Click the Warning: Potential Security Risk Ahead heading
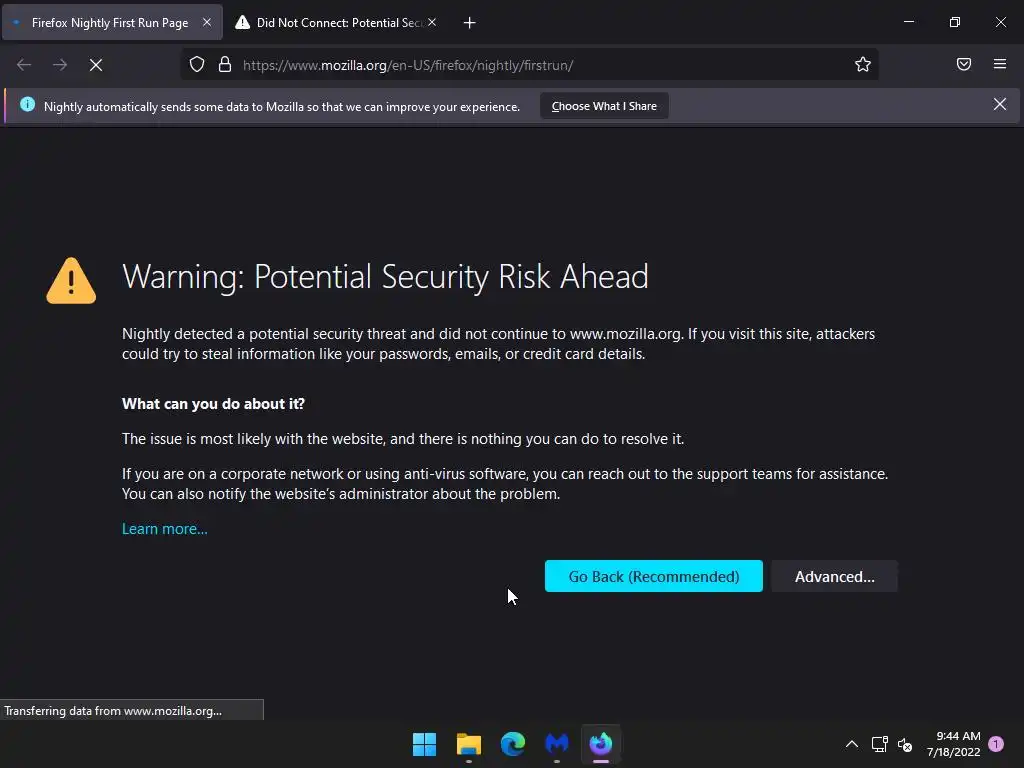The width and height of the screenshot is (1024, 768). (385, 277)
